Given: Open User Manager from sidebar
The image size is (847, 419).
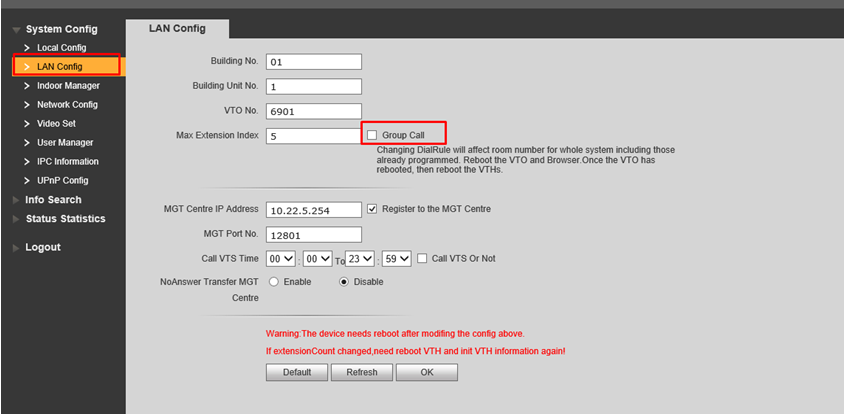Looking at the screenshot, I should (x=65, y=143).
